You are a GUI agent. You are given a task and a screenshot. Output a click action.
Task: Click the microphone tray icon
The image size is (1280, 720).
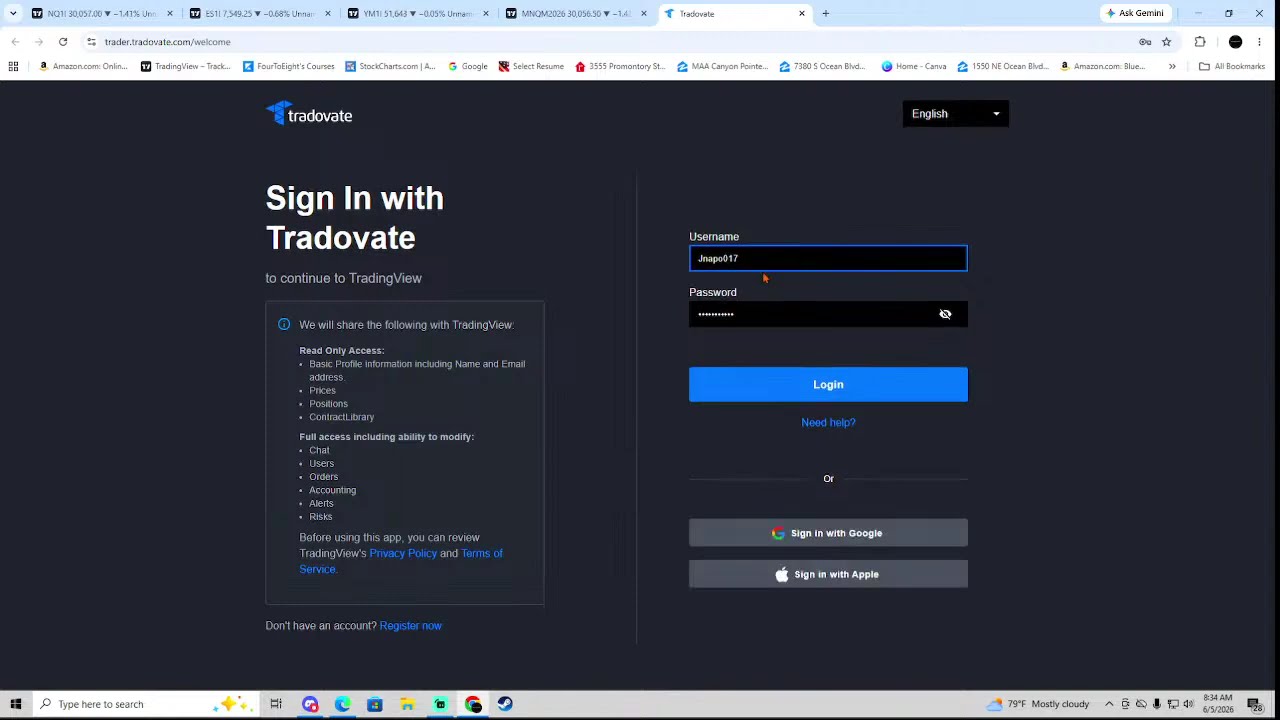pos(1157,704)
